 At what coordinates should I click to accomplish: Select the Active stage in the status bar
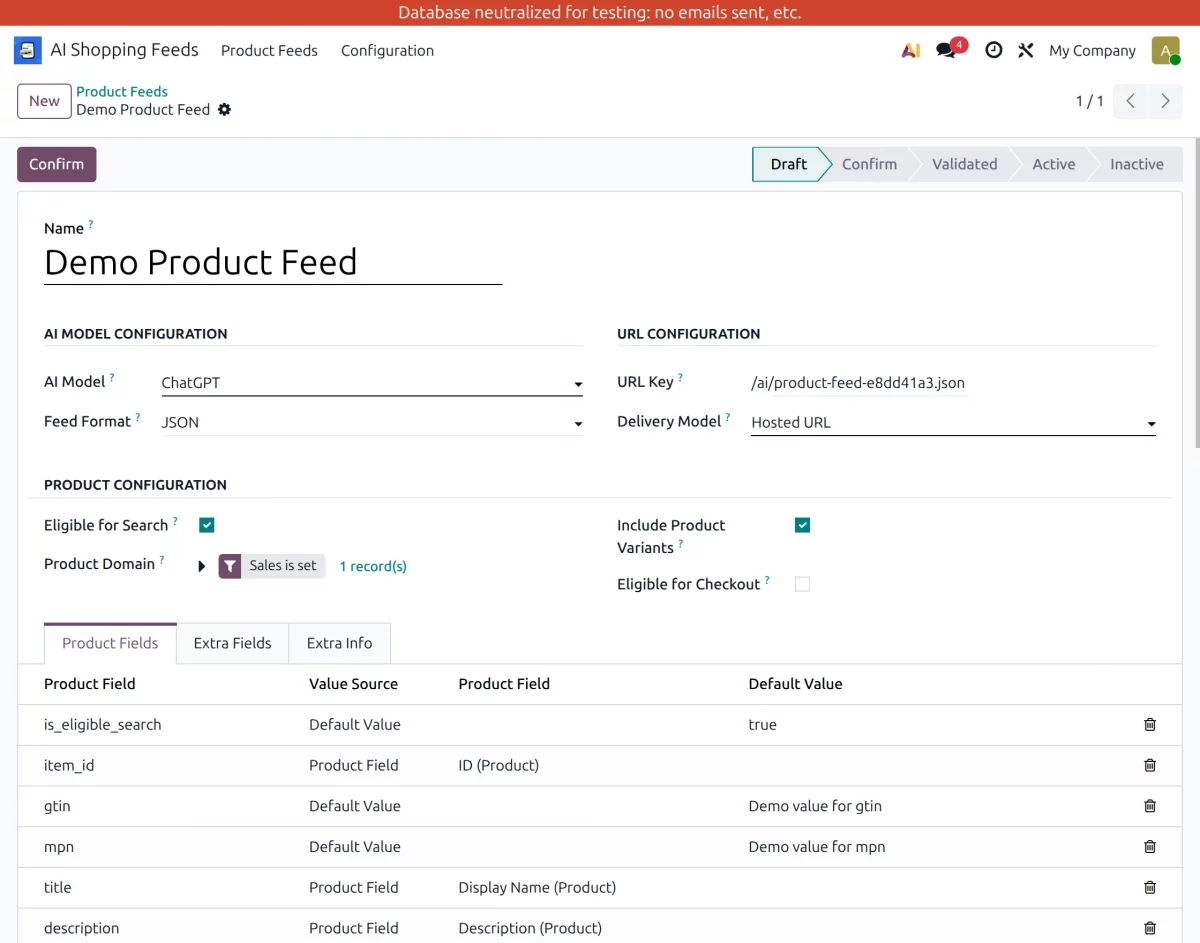point(1055,164)
